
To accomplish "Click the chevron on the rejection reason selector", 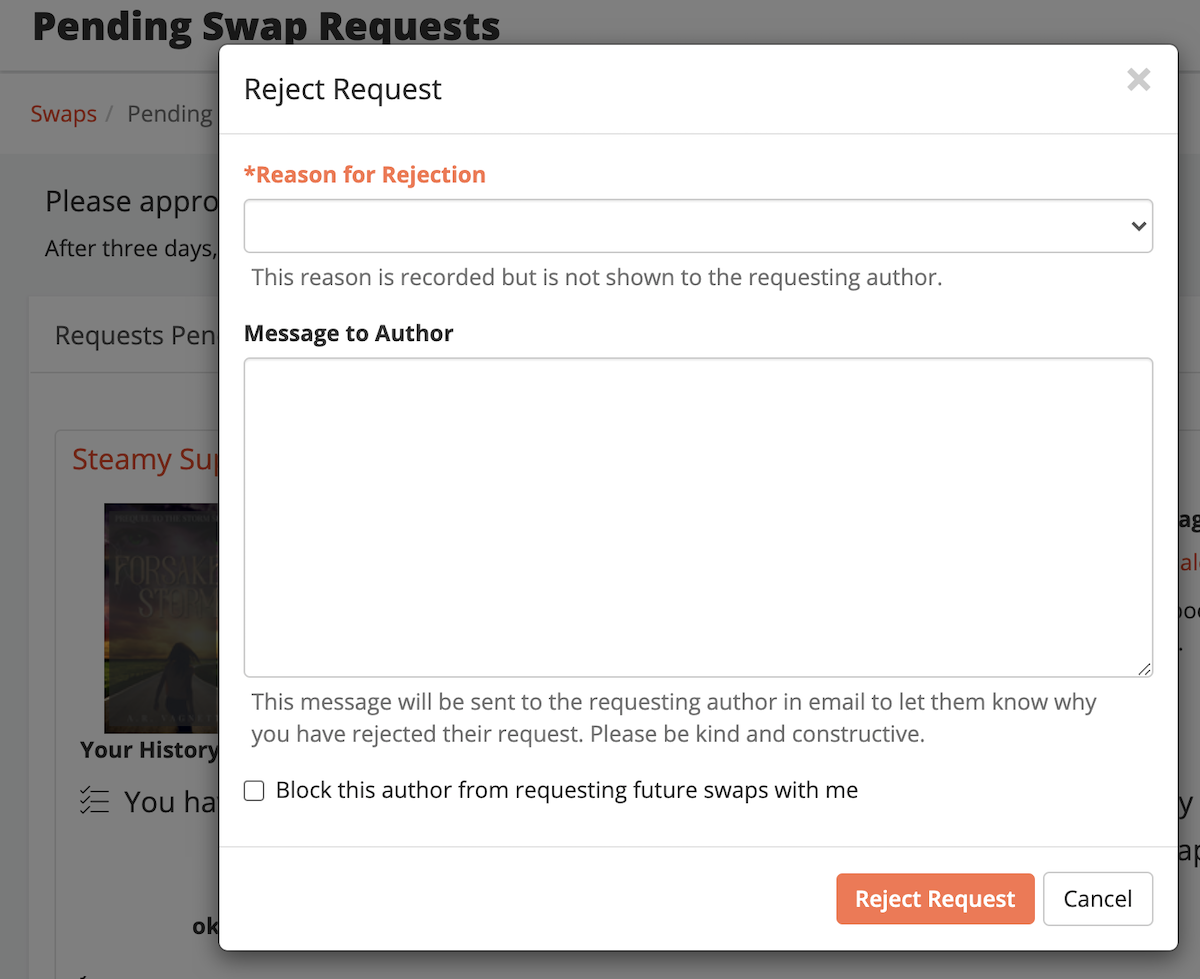I will pyautogui.click(x=1138, y=226).
